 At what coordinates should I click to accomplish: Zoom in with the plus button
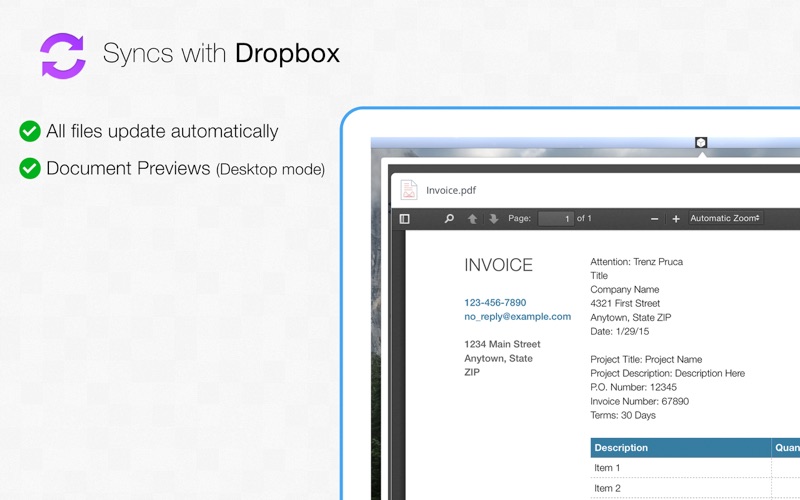[676, 219]
